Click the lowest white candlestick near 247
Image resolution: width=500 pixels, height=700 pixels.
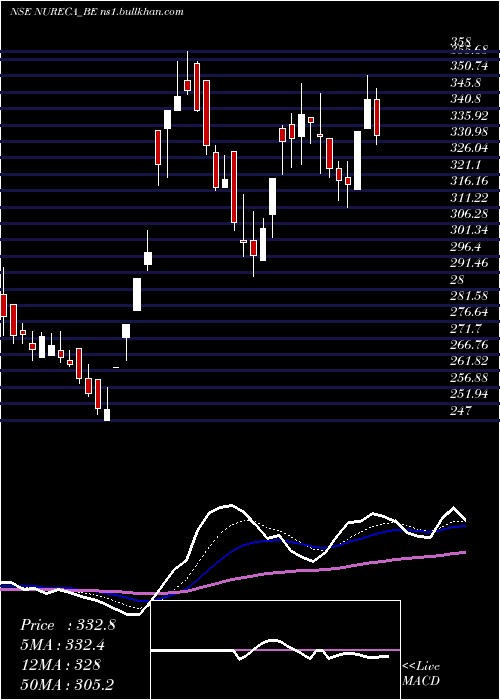107,415
